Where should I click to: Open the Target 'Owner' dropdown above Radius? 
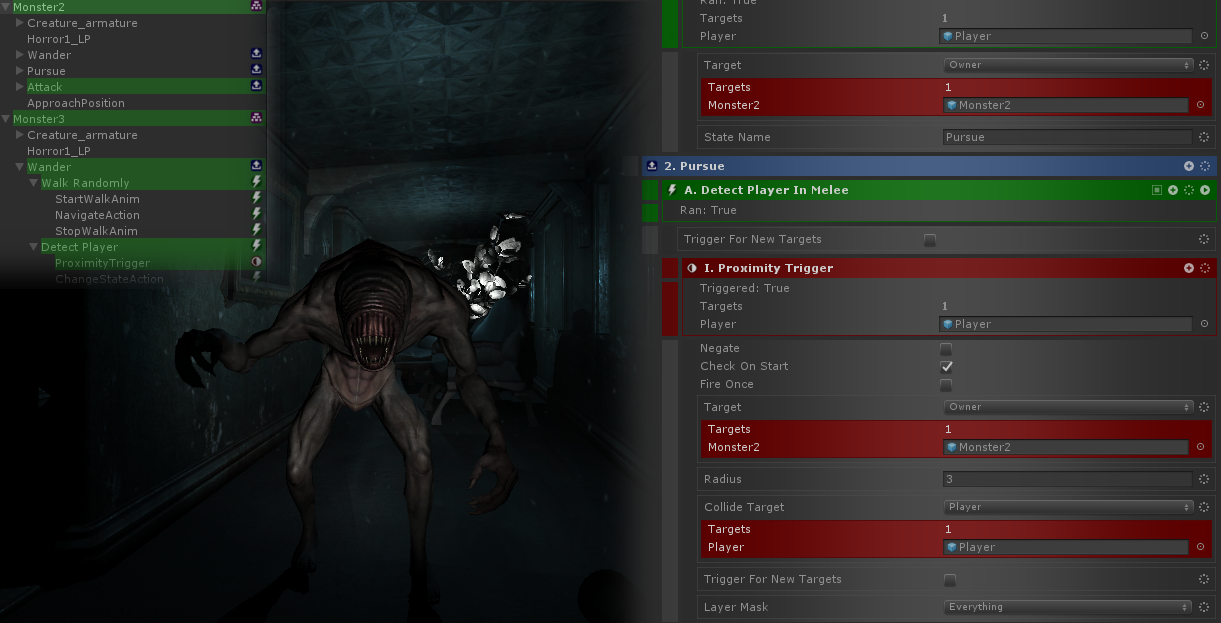pos(1068,407)
